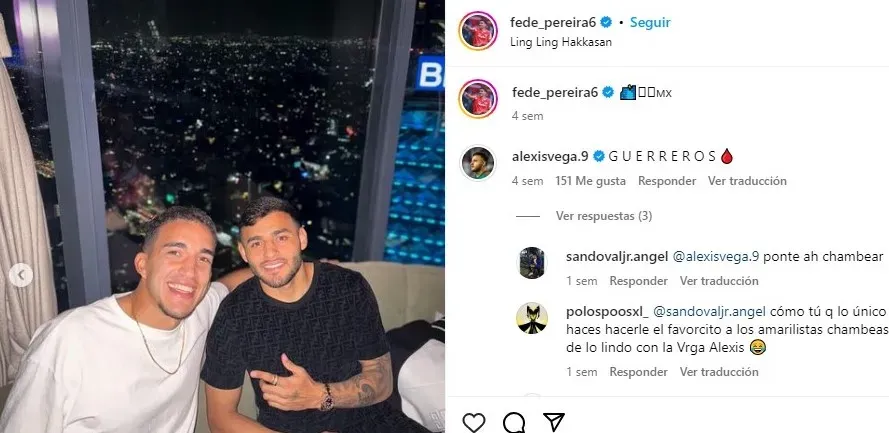The height and width of the screenshot is (433, 889).
Task: Translate polospoosxl_ comment
Action: point(719,372)
